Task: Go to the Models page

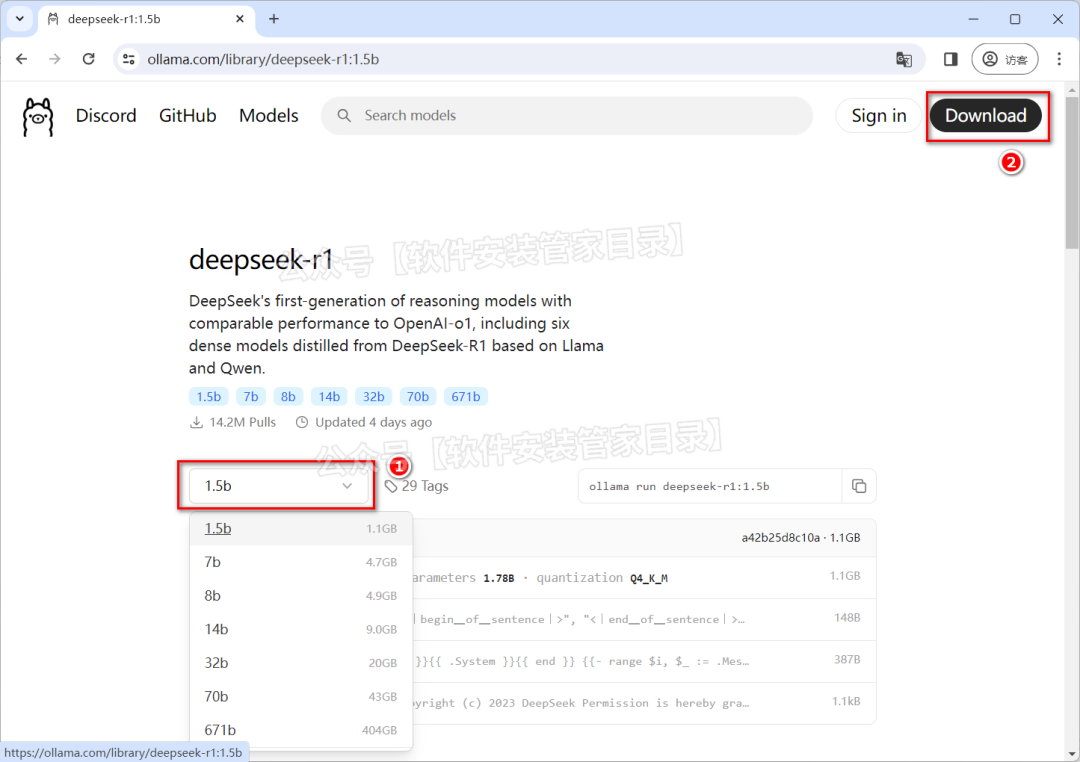Action: point(269,116)
